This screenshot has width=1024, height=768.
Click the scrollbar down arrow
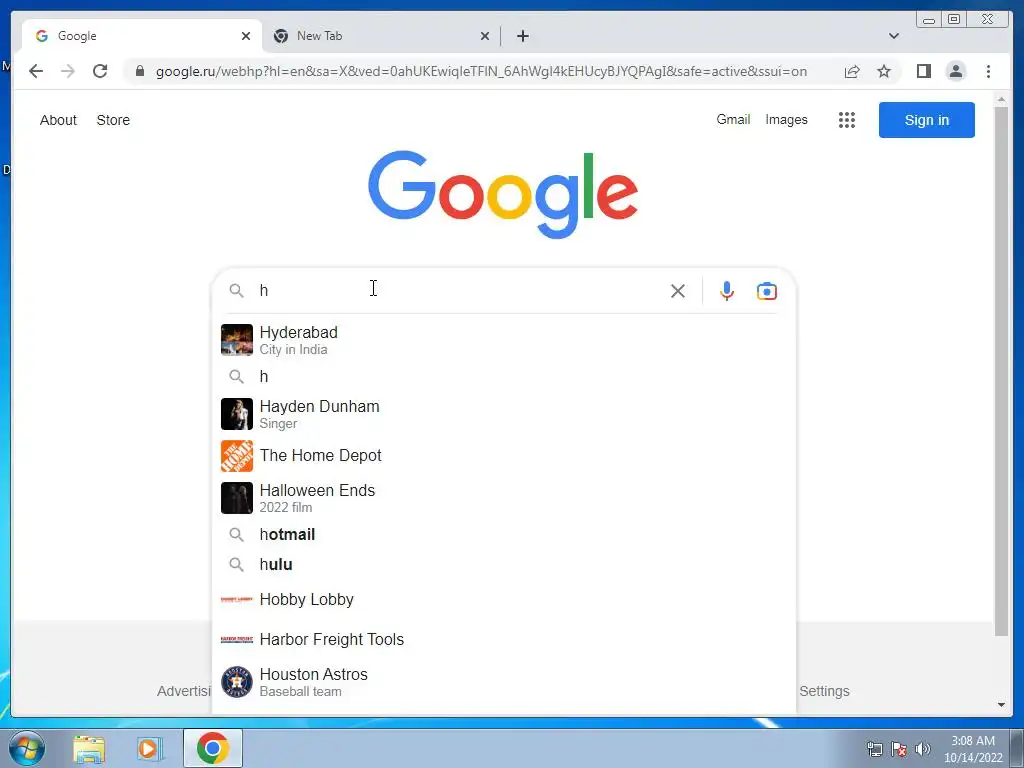click(x=1001, y=705)
